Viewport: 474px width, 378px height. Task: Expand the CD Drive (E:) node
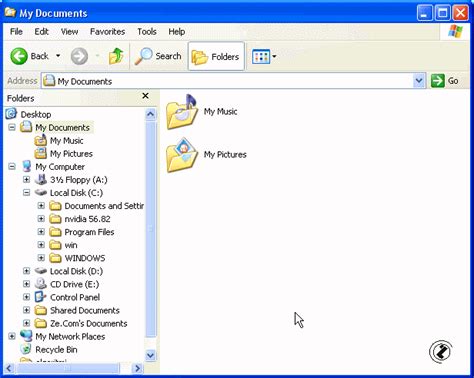pyautogui.click(x=27, y=284)
